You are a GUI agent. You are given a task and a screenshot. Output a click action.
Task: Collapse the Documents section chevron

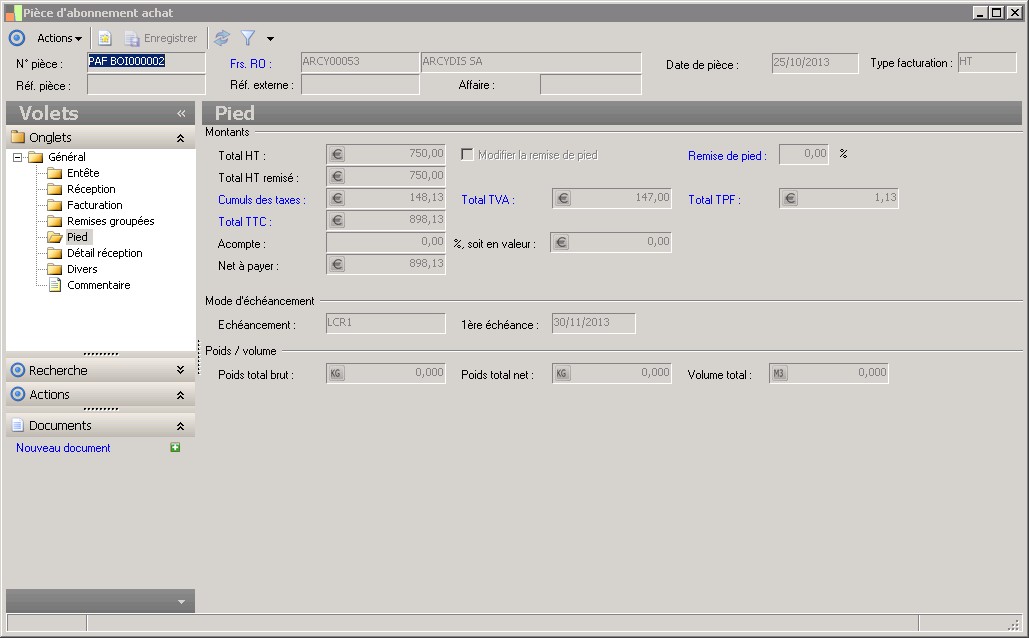pos(180,426)
